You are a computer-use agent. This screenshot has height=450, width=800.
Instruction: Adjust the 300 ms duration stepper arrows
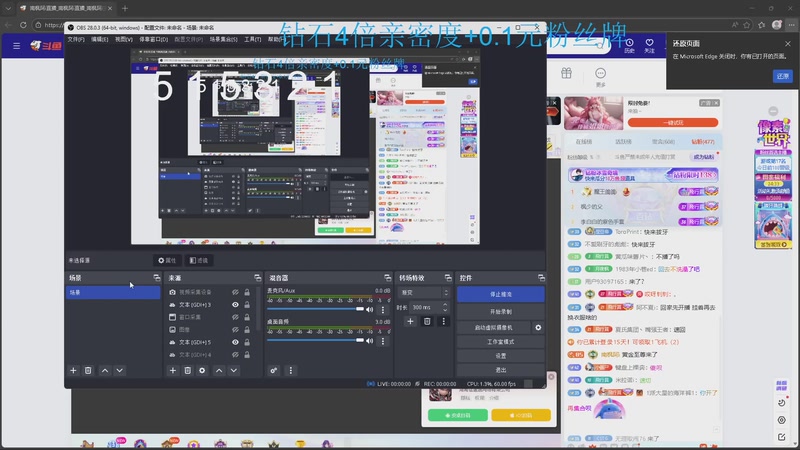[x=445, y=307]
